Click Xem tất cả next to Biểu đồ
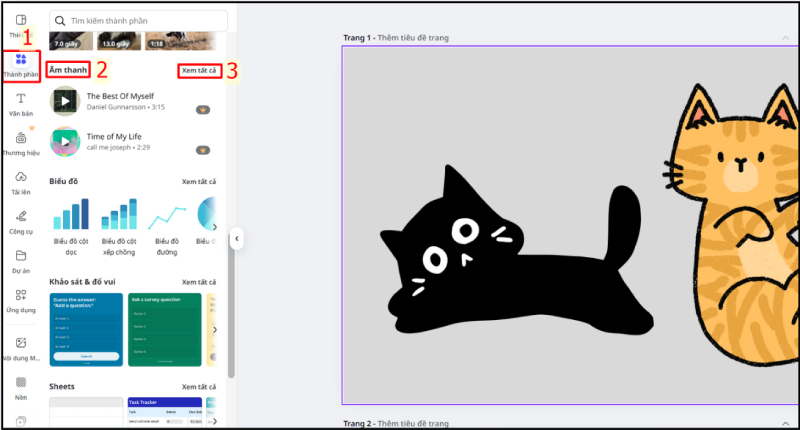800x430 pixels. coord(198,181)
